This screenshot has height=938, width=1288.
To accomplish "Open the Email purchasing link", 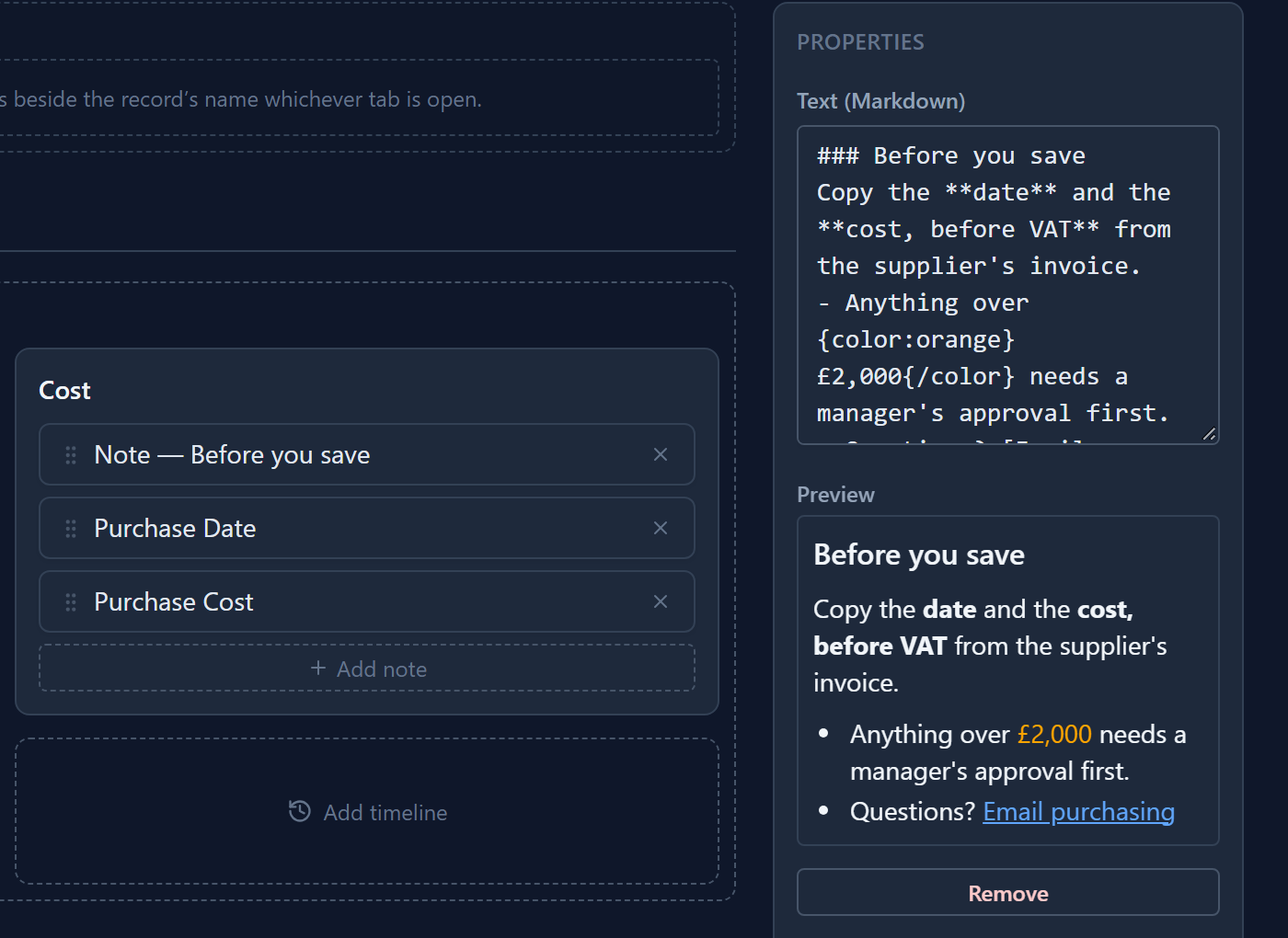I will click(x=1078, y=812).
